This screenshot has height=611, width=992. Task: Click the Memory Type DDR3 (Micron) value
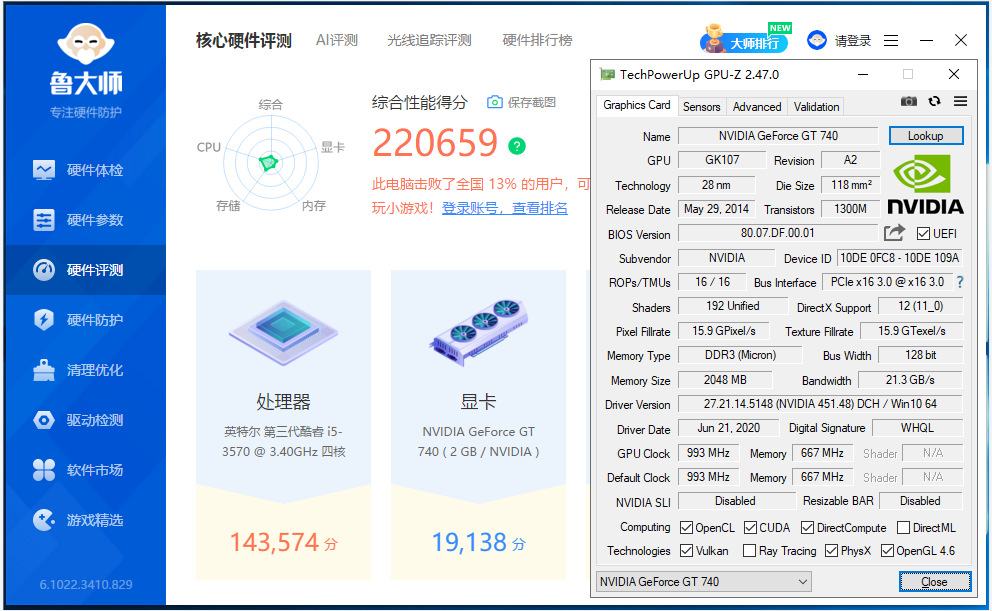[x=740, y=355]
